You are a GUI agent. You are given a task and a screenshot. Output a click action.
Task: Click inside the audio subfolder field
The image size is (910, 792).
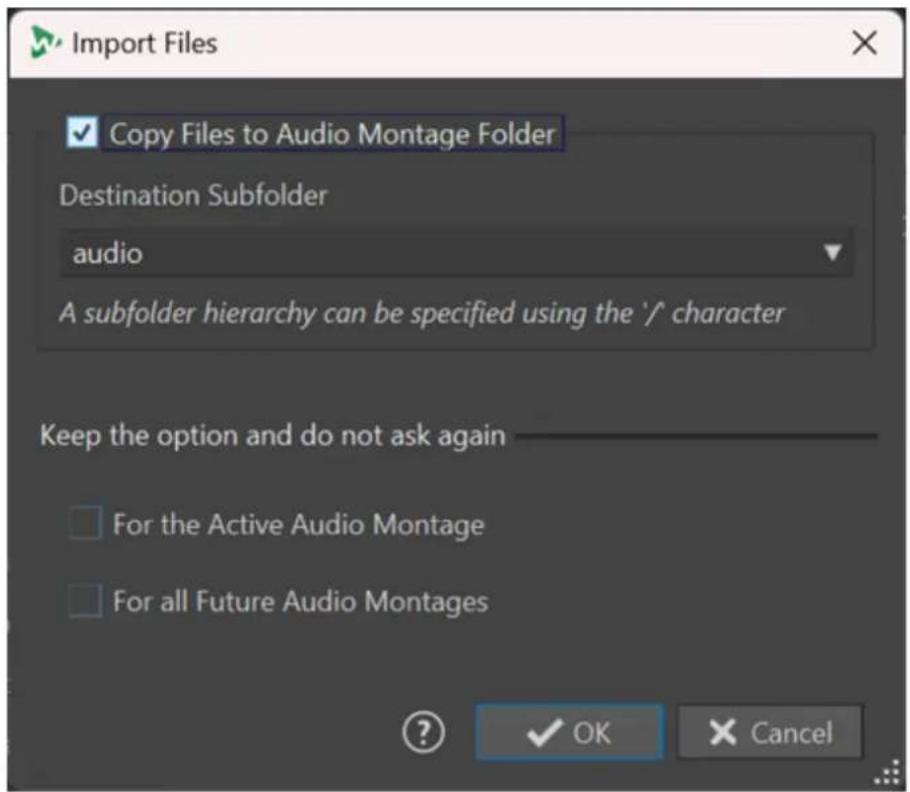tap(457, 253)
